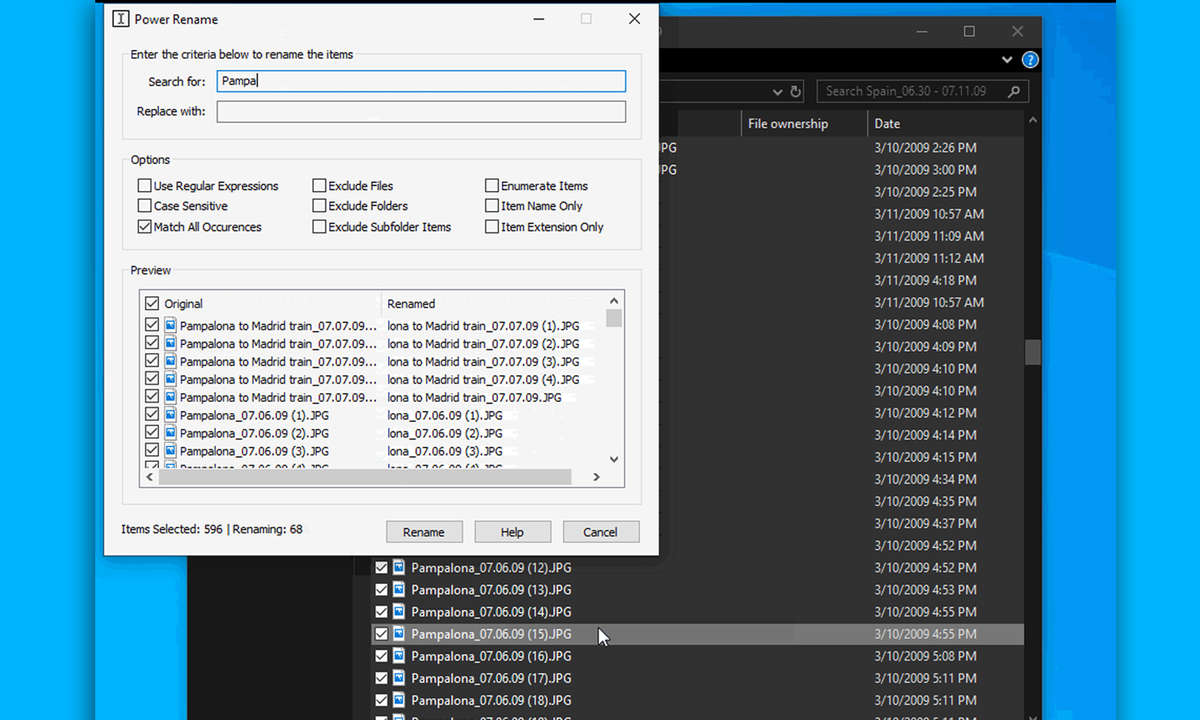The height and width of the screenshot is (720, 1200).
Task: Open Explorer help question mark icon
Action: [x=1030, y=60]
